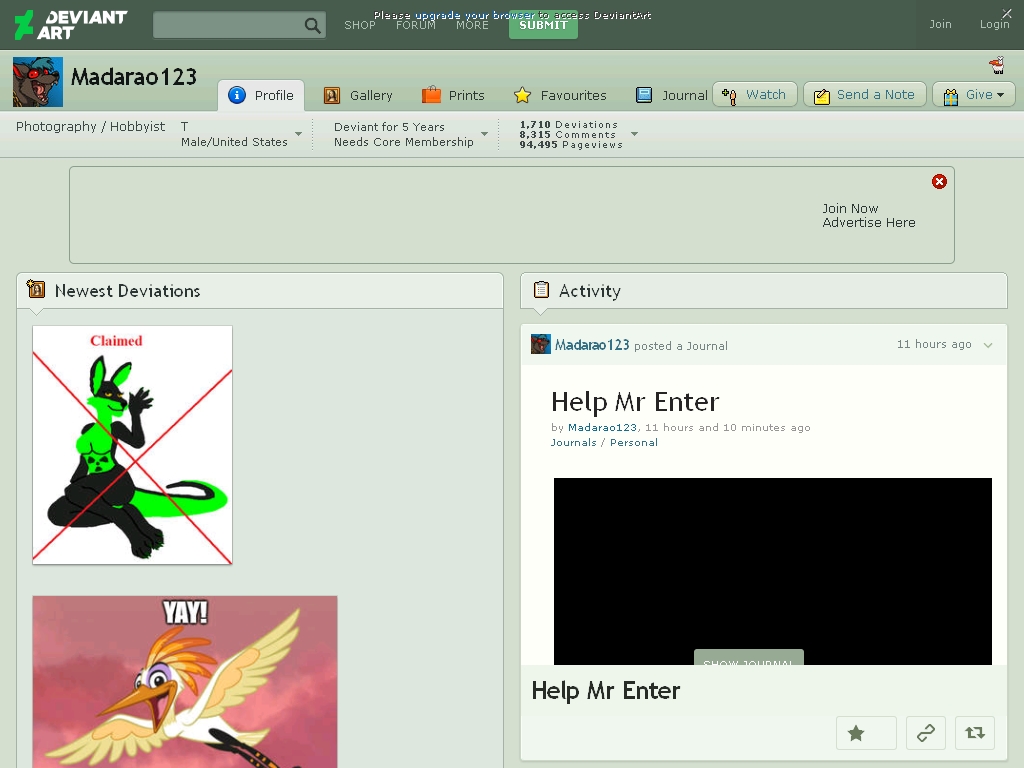Image resolution: width=1024 pixels, height=768 pixels.
Task: Open Madarao123's profile avatar
Action: pyautogui.click(x=38, y=82)
